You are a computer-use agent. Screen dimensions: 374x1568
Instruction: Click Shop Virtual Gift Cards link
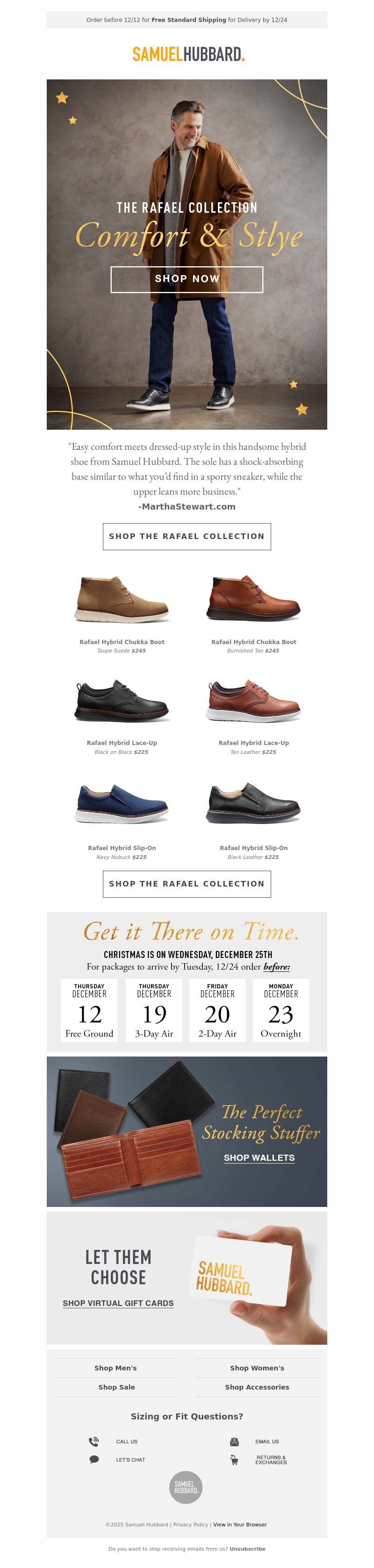click(x=118, y=1303)
